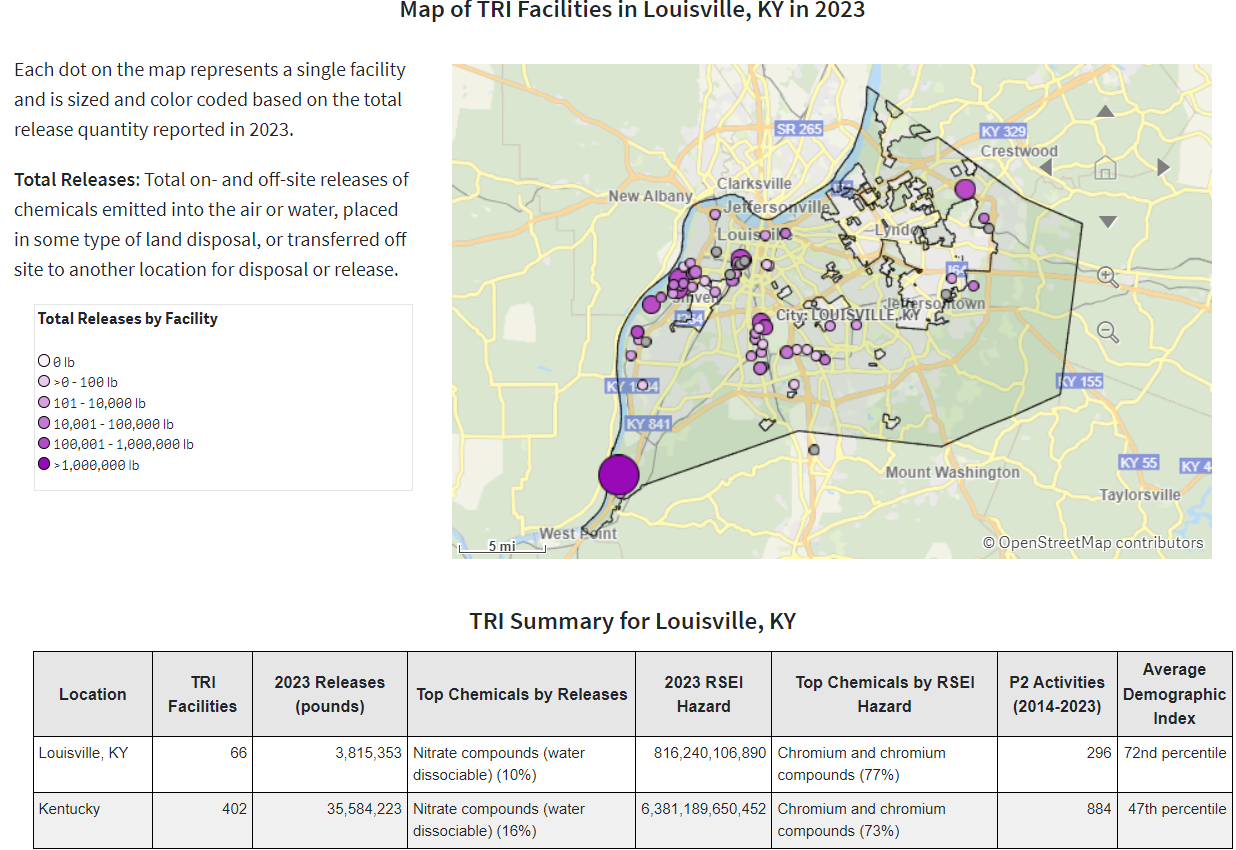Zoom in with the plus magnifier icon
Viewport: 1236px width, 850px height.
1105,277
